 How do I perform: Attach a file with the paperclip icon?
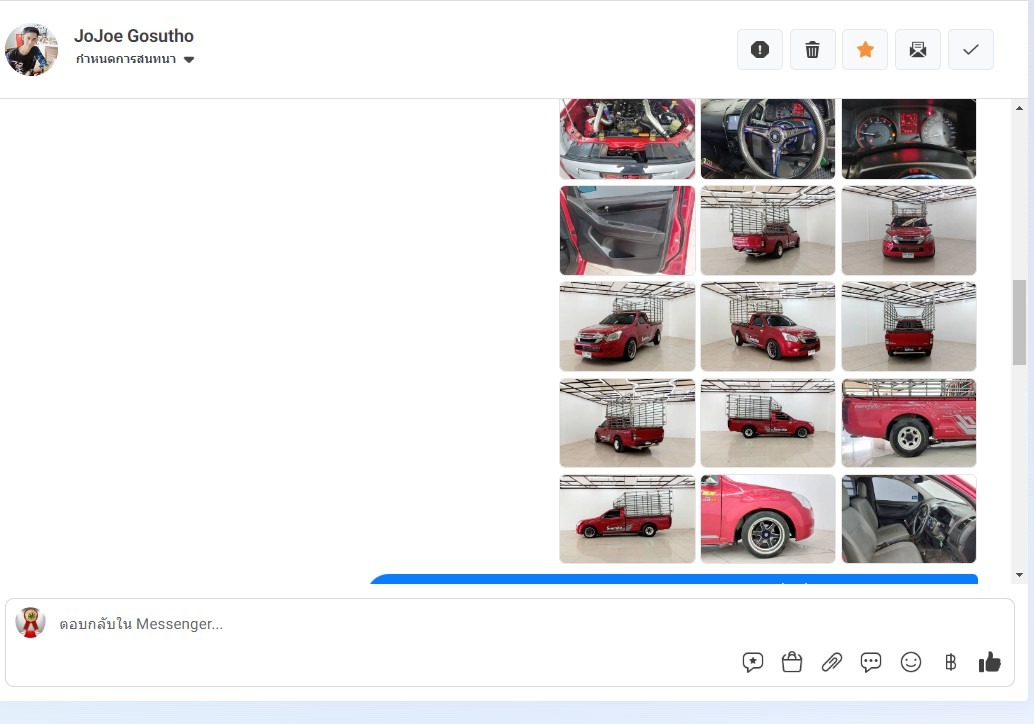(x=832, y=662)
